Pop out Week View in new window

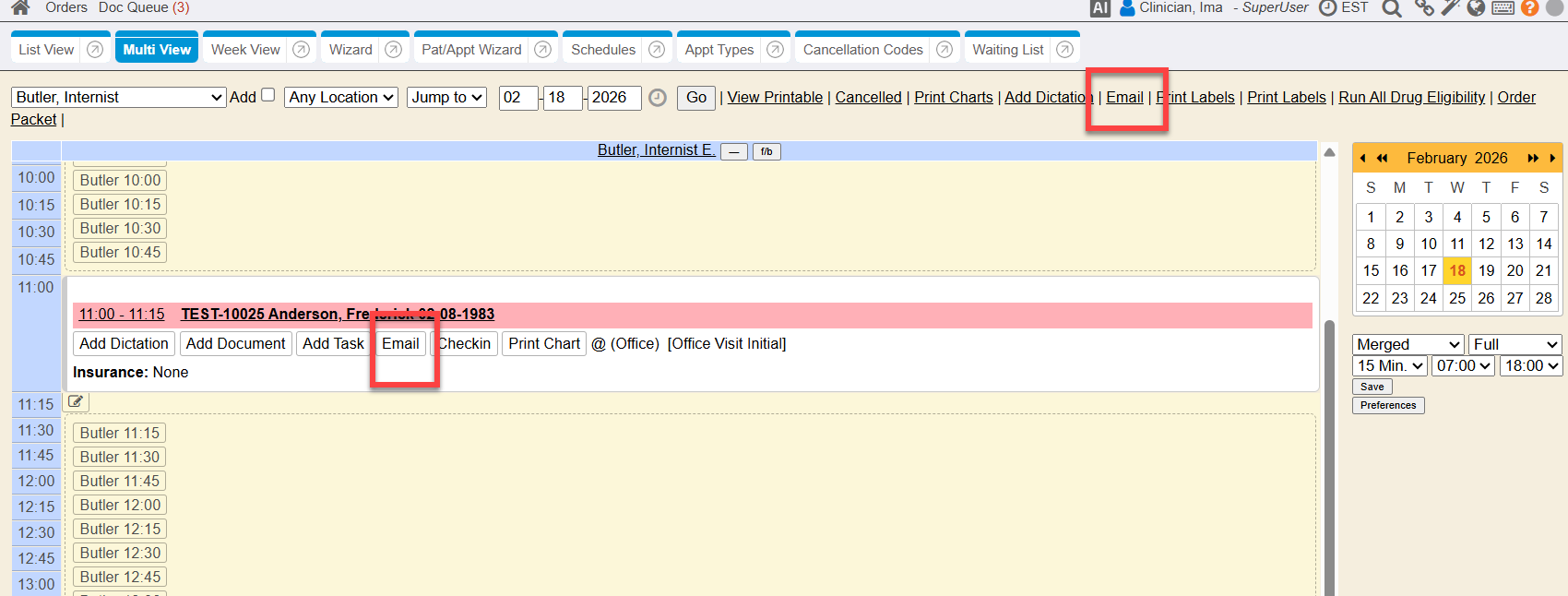coord(301,50)
